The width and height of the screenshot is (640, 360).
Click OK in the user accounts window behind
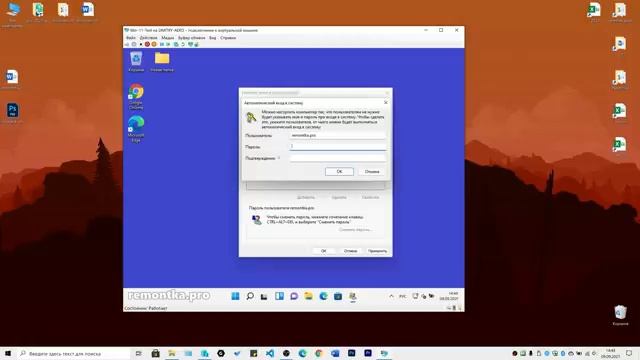323,251
